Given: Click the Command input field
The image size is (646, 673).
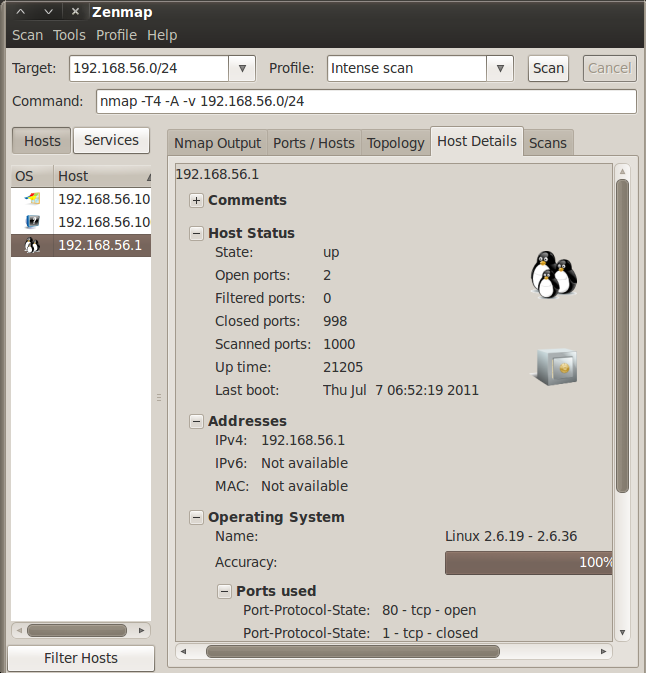Looking at the screenshot, I should pyautogui.click(x=365, y=102).
